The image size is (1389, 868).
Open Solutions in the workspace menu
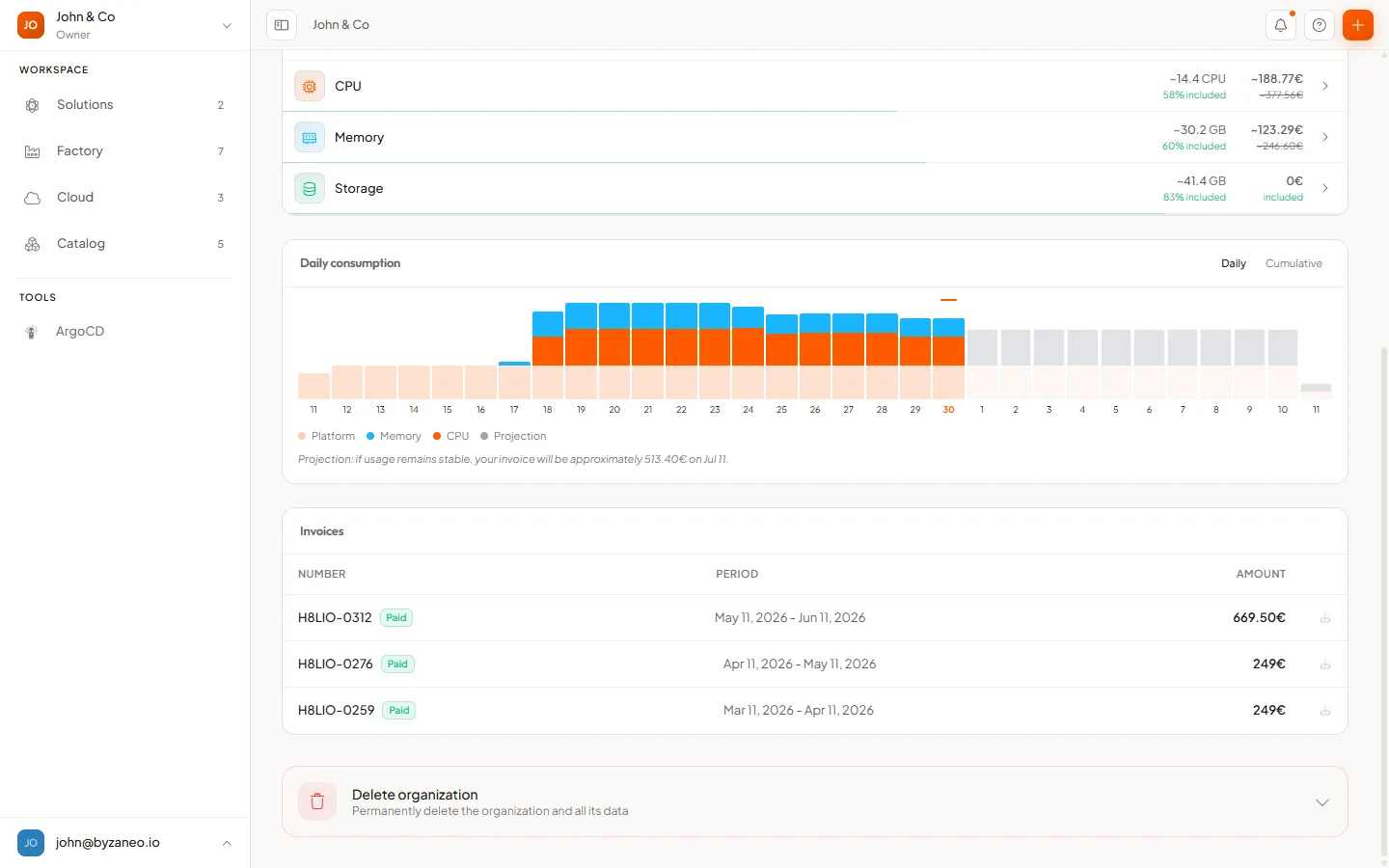point(125,105)
